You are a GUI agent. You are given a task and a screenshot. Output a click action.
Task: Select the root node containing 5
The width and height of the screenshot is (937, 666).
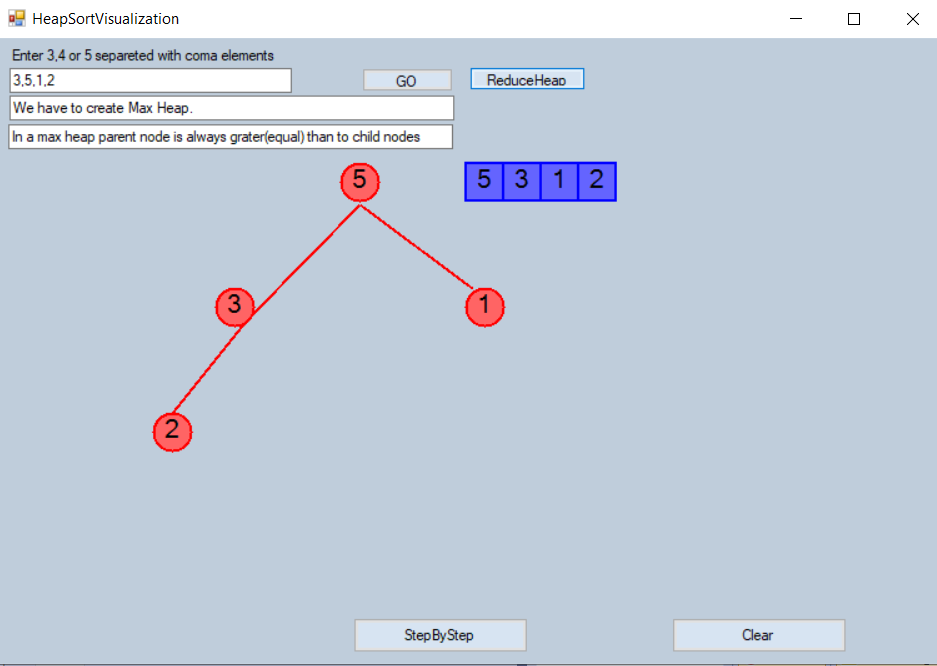coord(359,182)
